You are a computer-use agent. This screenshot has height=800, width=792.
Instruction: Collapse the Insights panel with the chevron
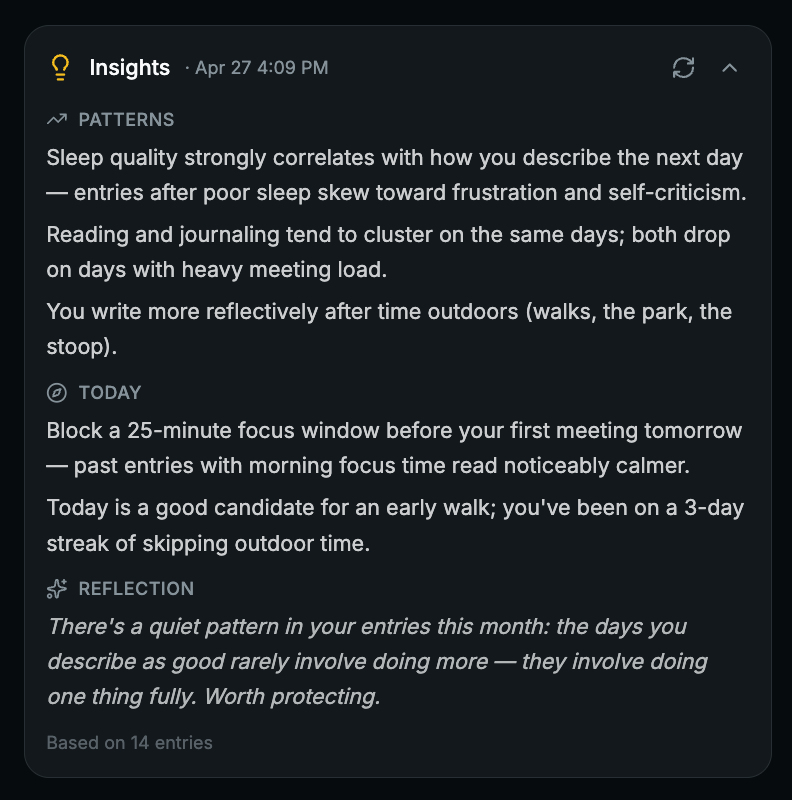tap(730, 68)
